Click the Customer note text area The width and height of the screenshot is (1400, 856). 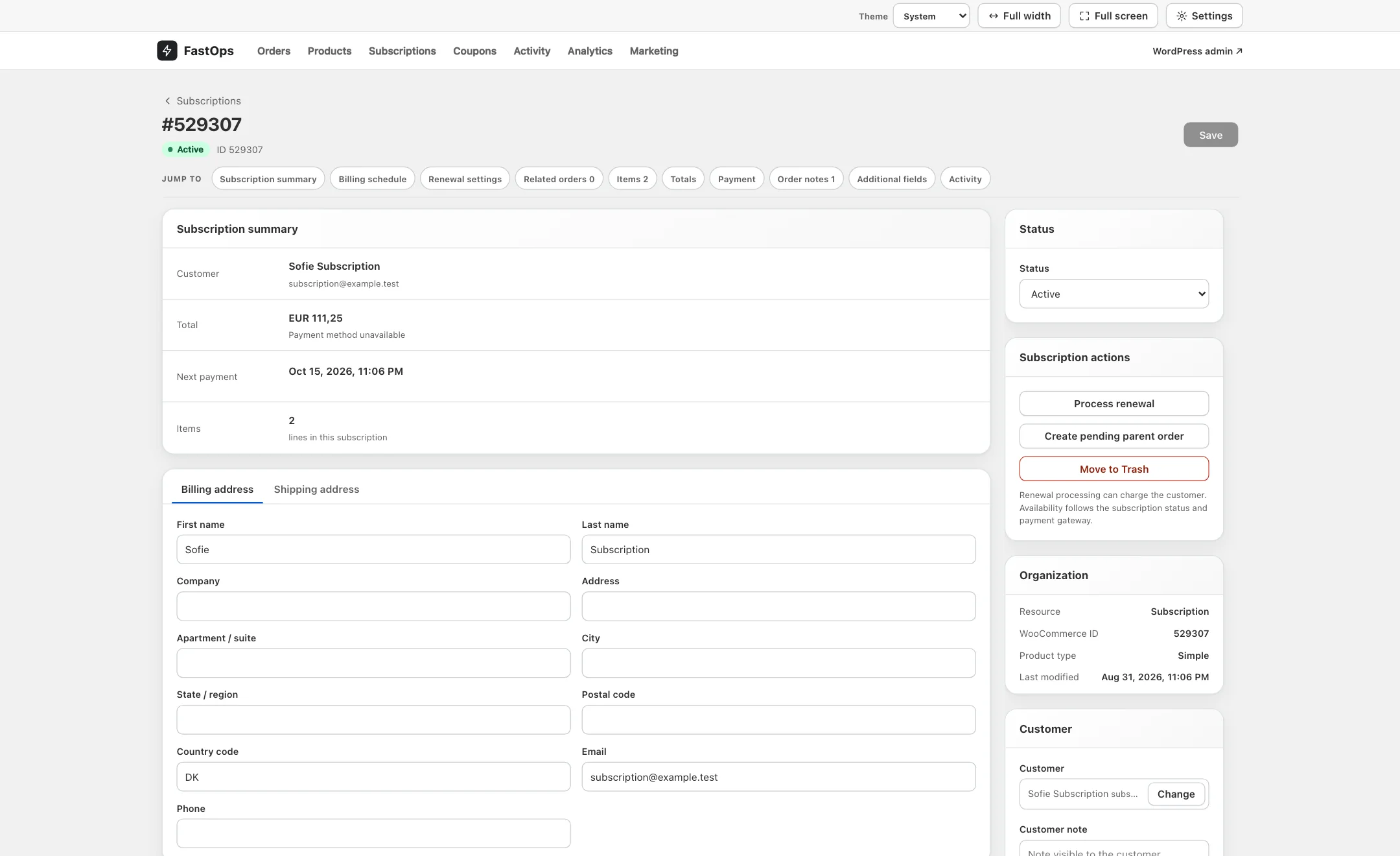pos(1114,848)
